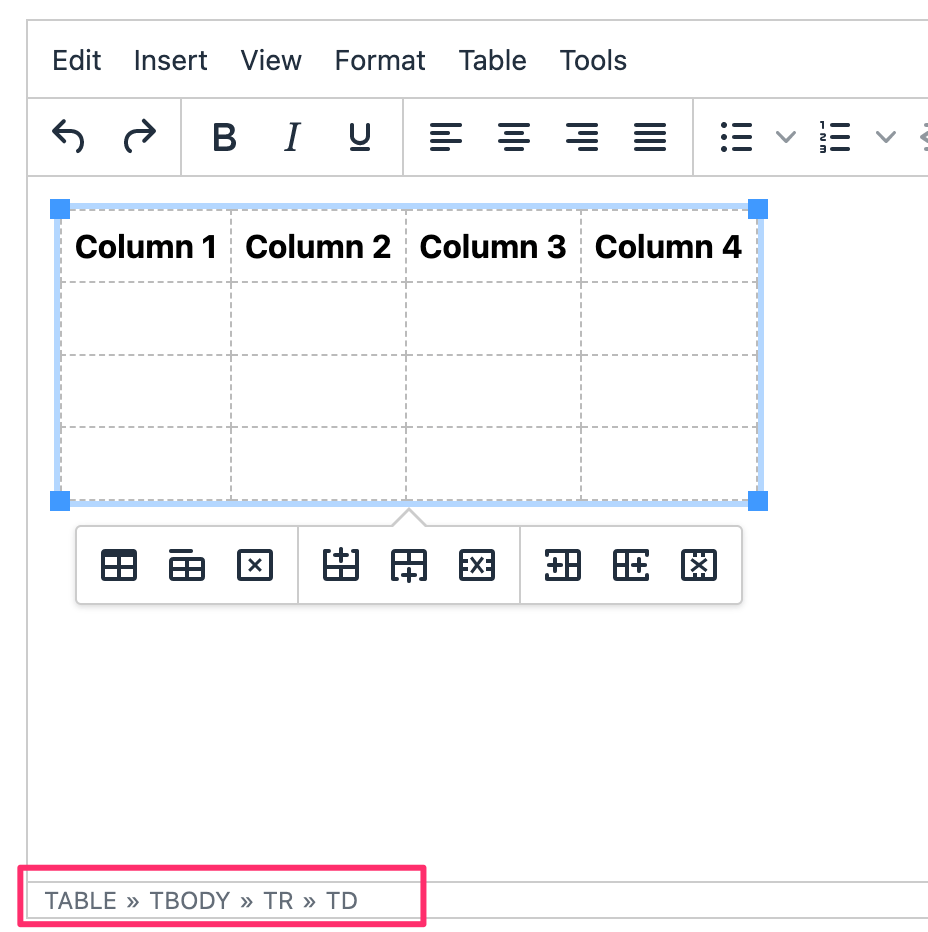Insert a row before the current row

(341, 565)
